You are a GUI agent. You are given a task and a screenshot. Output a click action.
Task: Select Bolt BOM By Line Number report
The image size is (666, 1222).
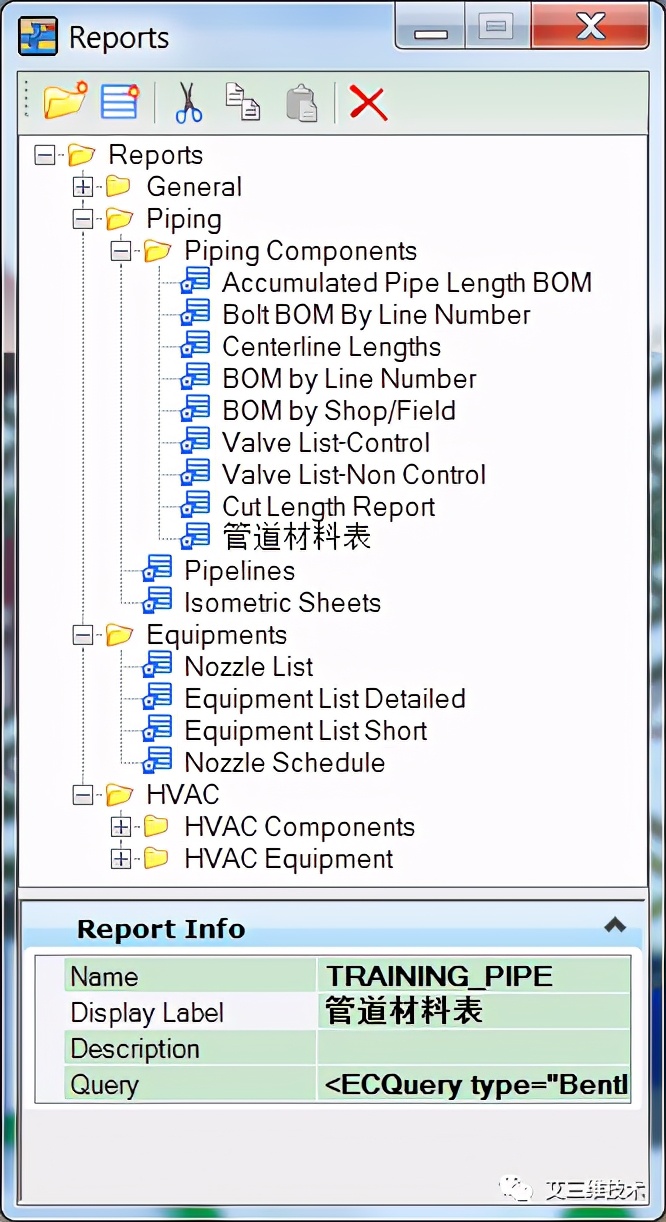[376, 315]
